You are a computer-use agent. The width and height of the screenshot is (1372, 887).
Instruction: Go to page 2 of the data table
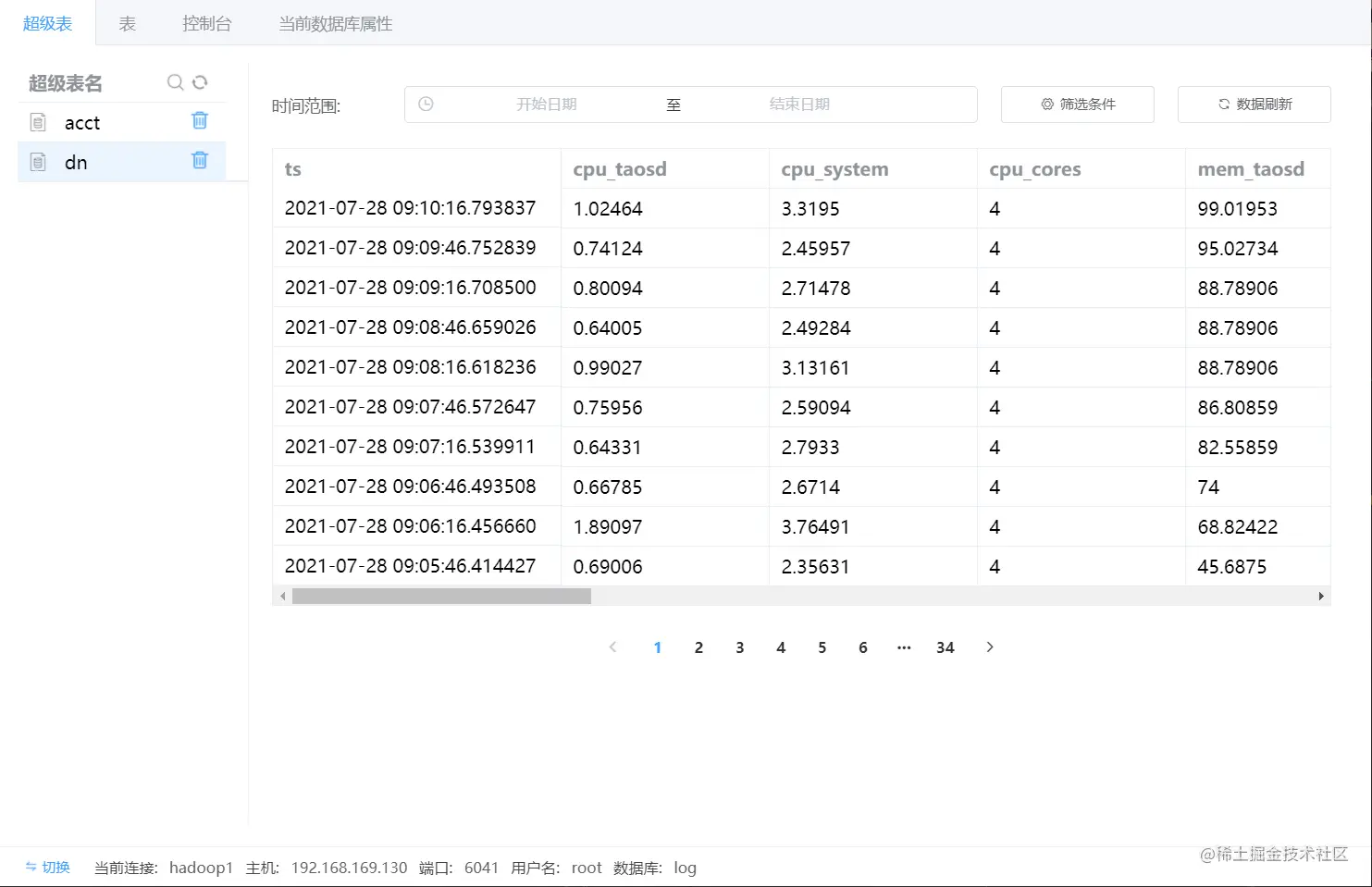[x=698, y=647]
